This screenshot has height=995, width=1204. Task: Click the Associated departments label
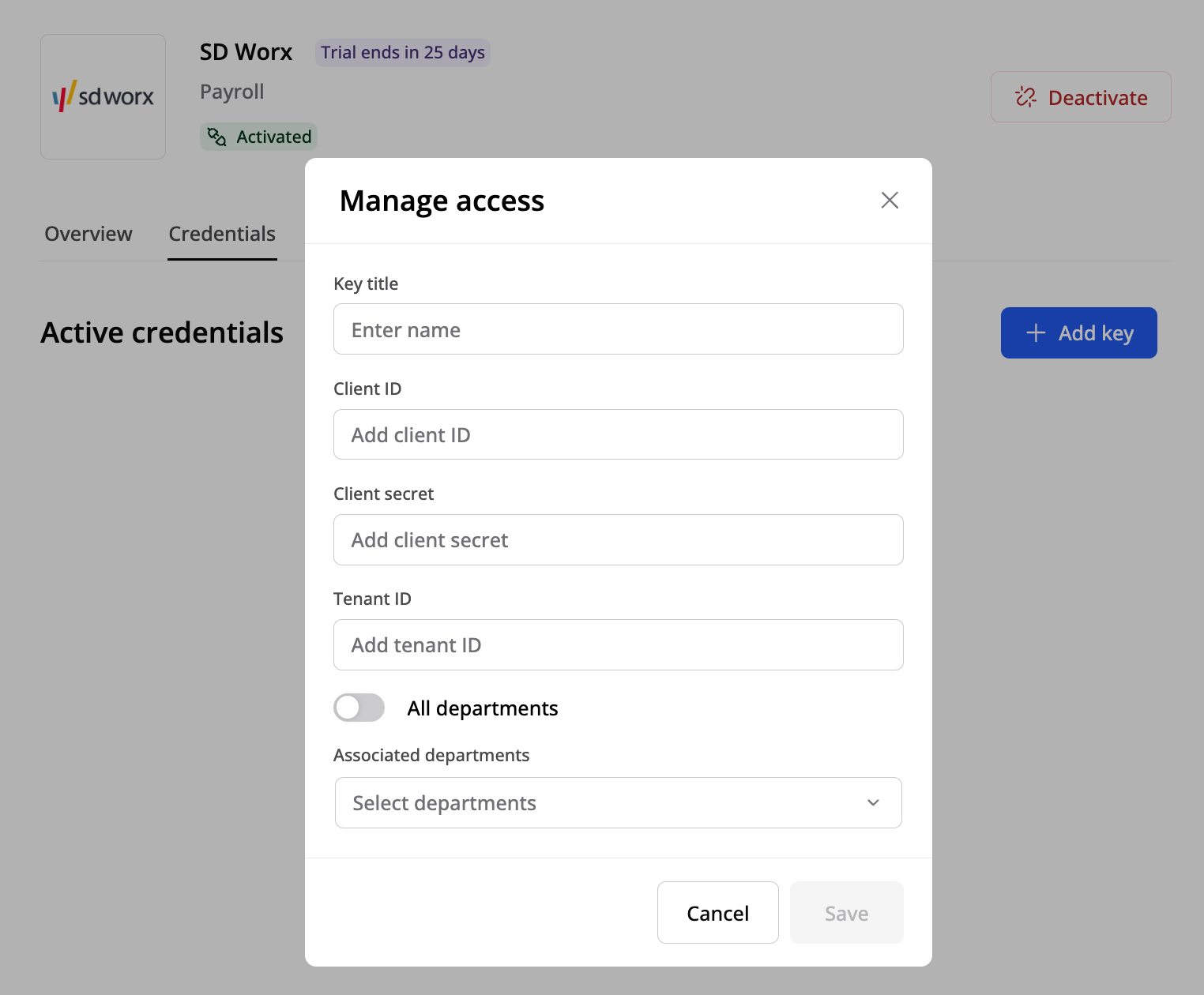tap(431, 755)
